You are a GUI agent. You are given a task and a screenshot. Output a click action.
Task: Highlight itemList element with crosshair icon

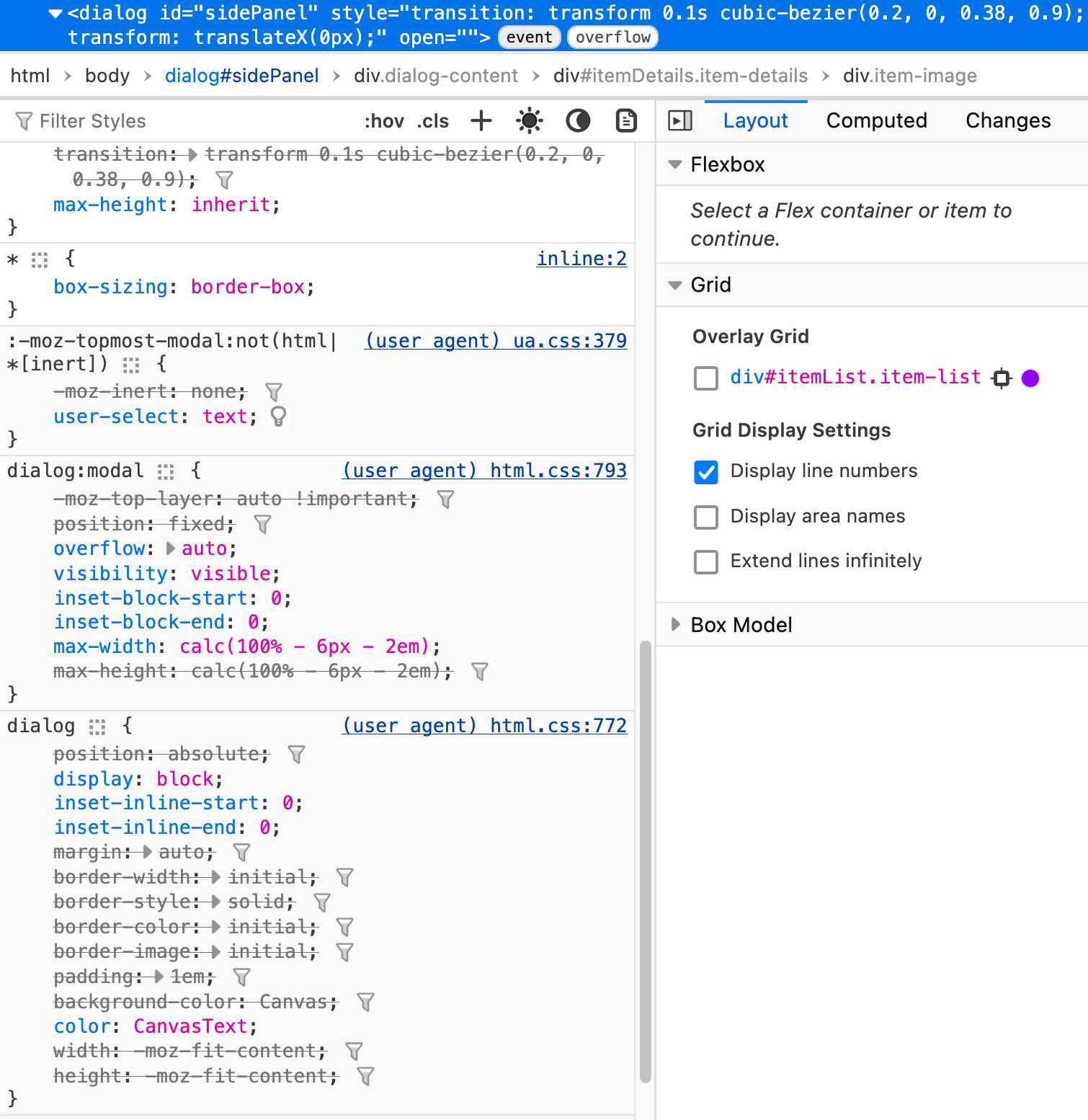point(1002,378)
